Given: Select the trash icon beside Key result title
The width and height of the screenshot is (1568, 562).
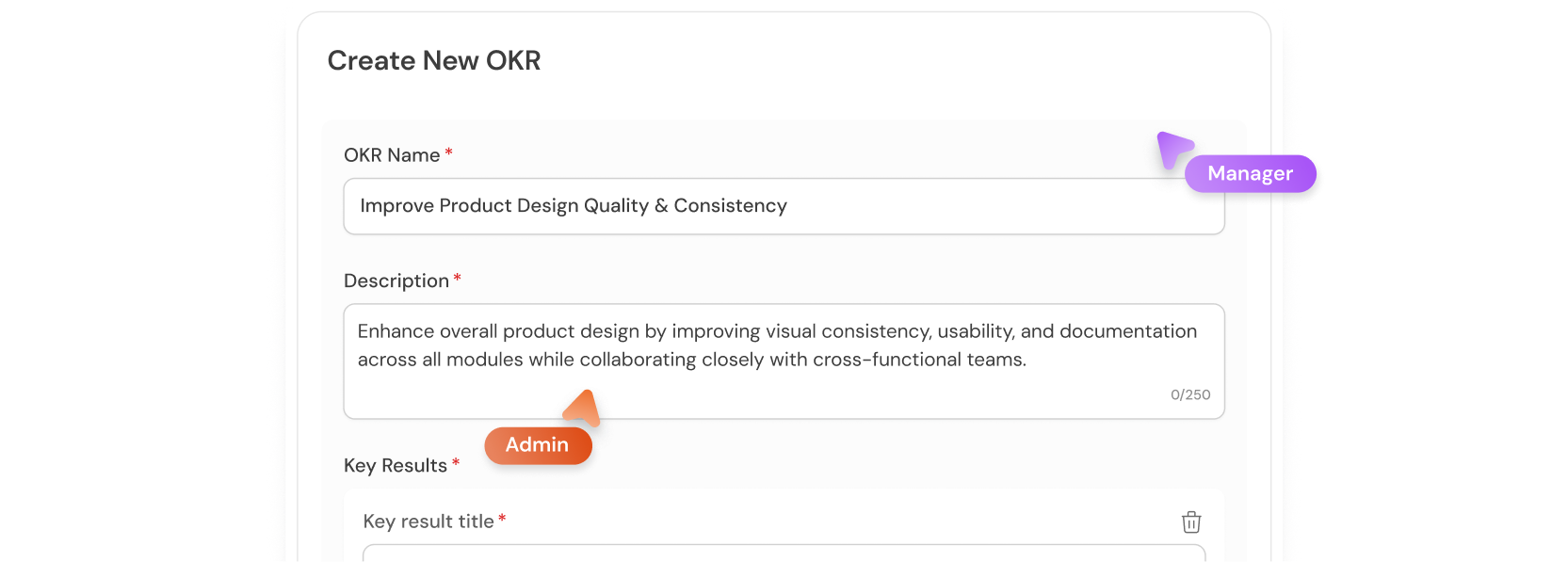Looking at the screenshot, I should point(1190,522).
